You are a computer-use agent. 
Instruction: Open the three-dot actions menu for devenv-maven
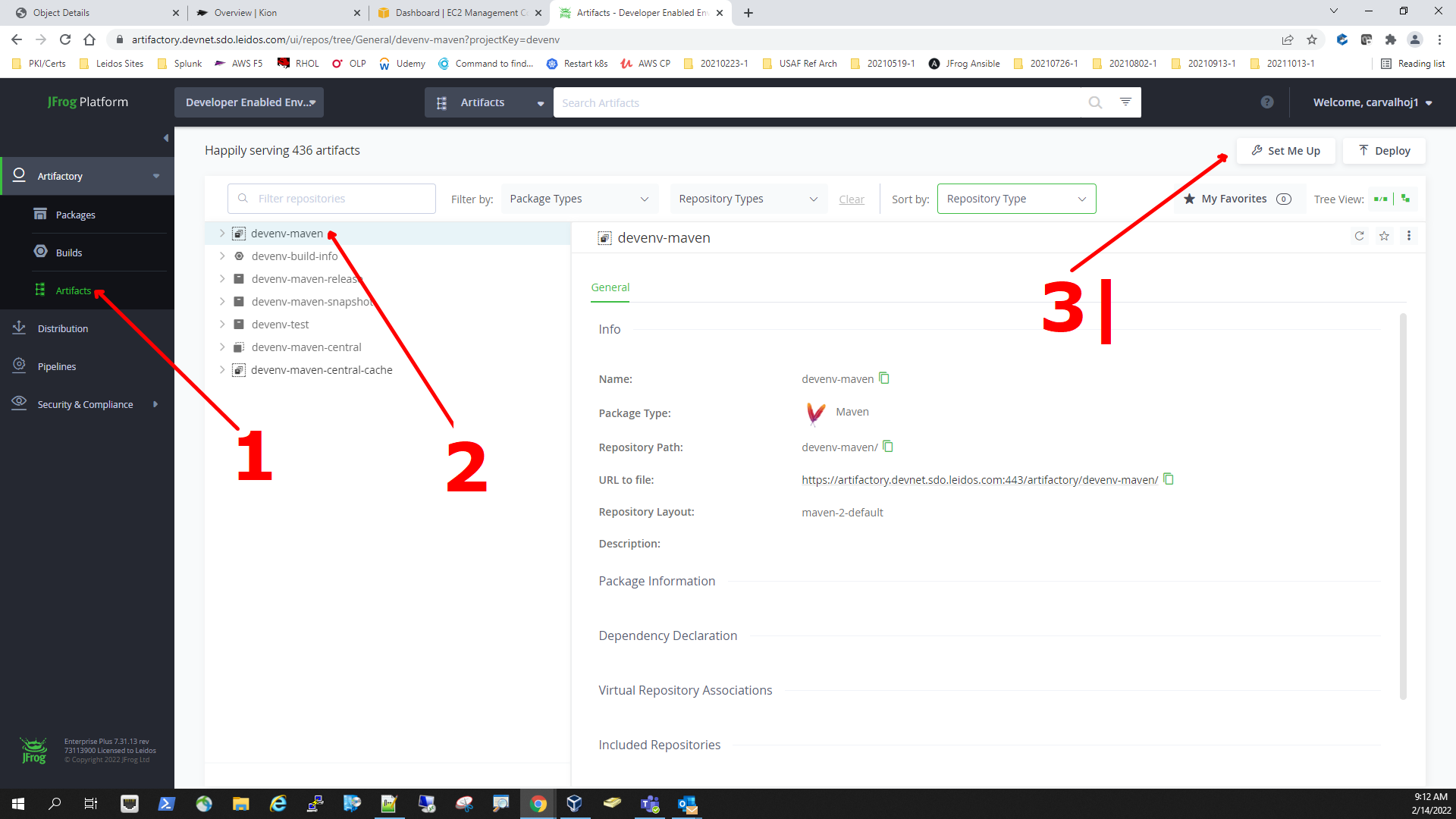[x=1409, y=236]
